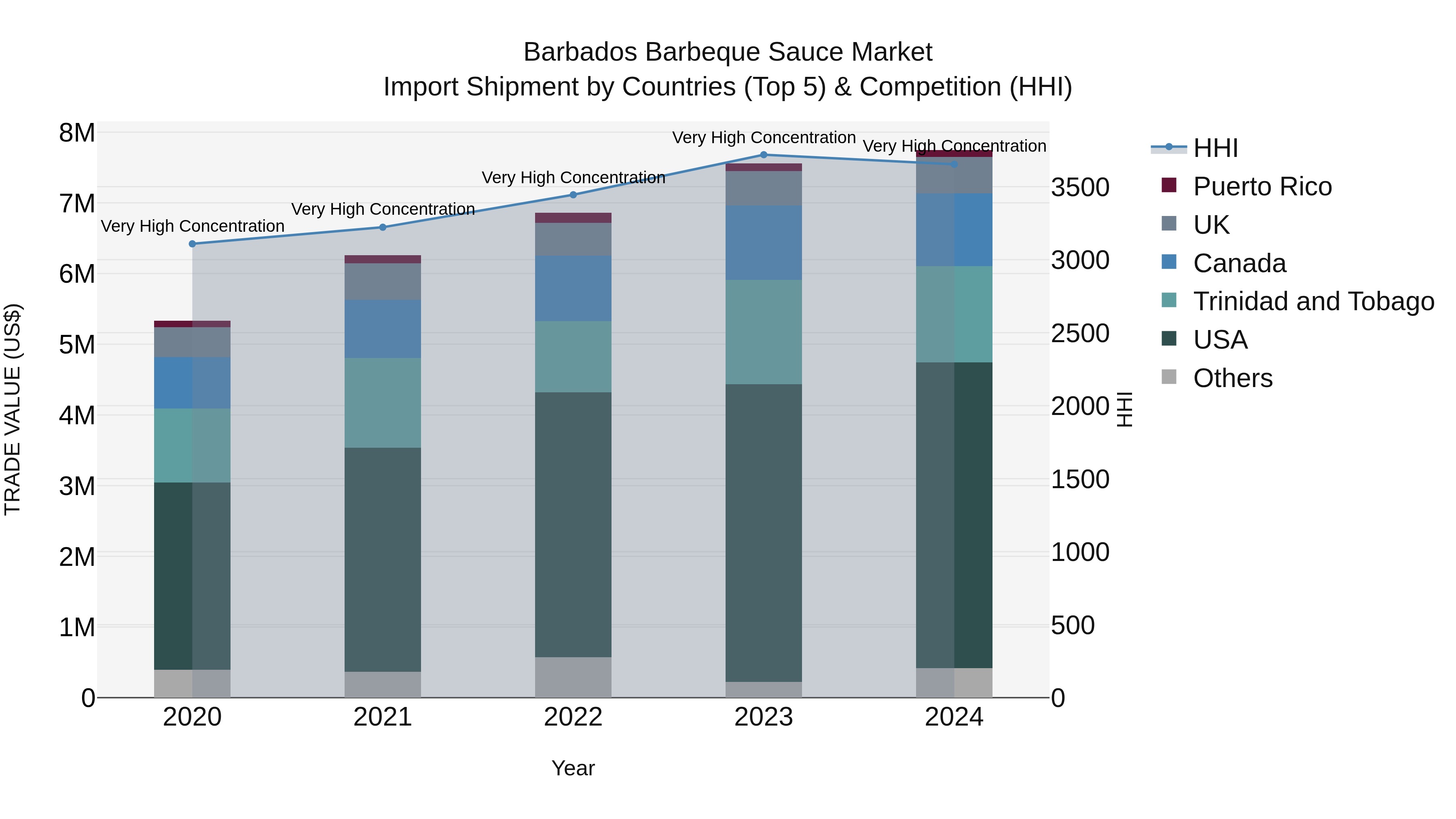Toggle the HHI legend entry
Screen dimensions: 1456x819
point(1195,148)
